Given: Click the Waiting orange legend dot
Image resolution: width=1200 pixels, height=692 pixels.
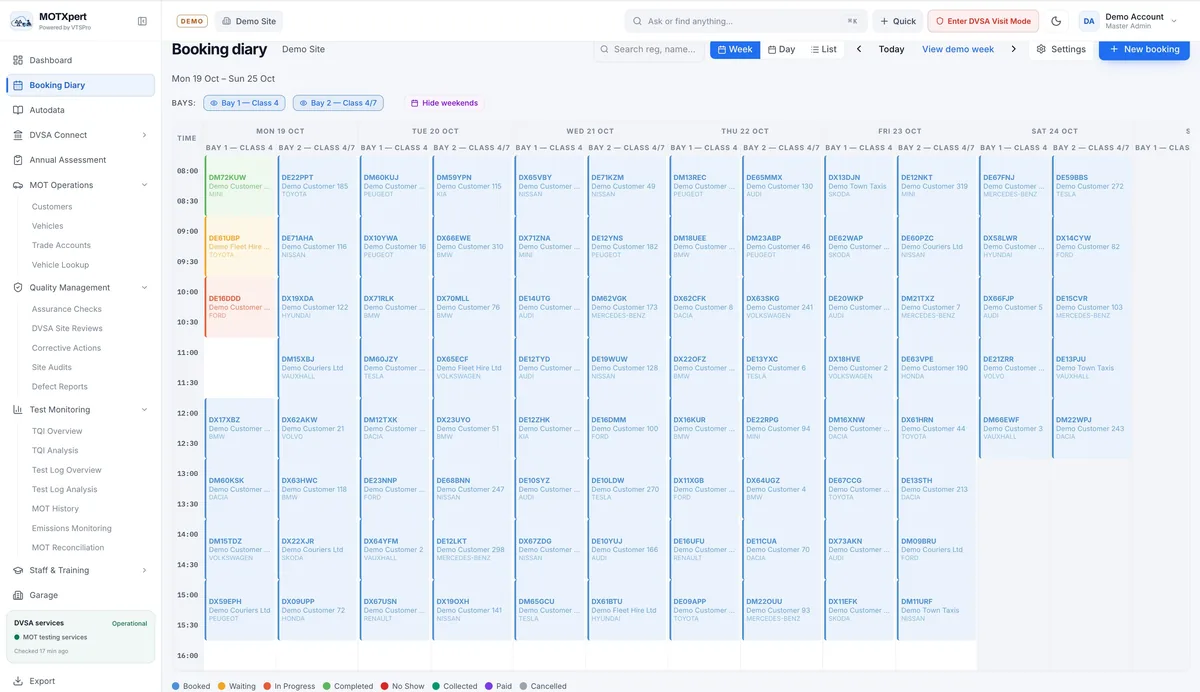Looking at the screenshot, I should 222,686.
